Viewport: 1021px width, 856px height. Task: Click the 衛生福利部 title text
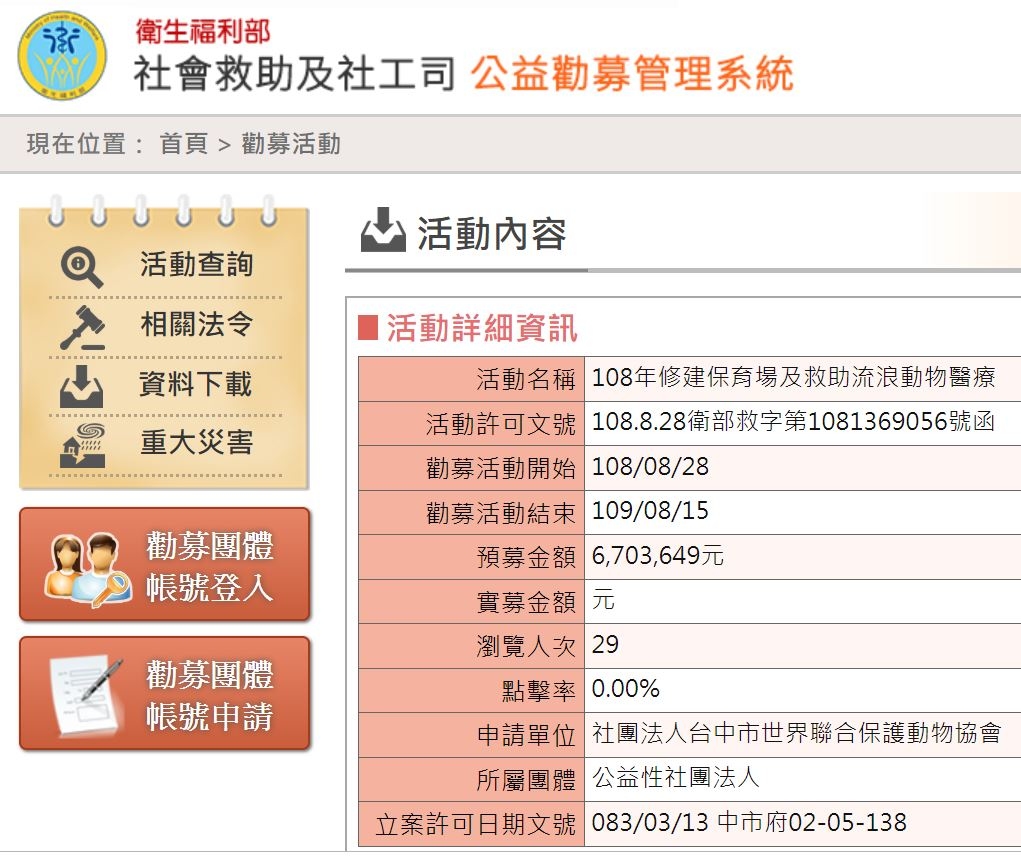tap(203, 31)
